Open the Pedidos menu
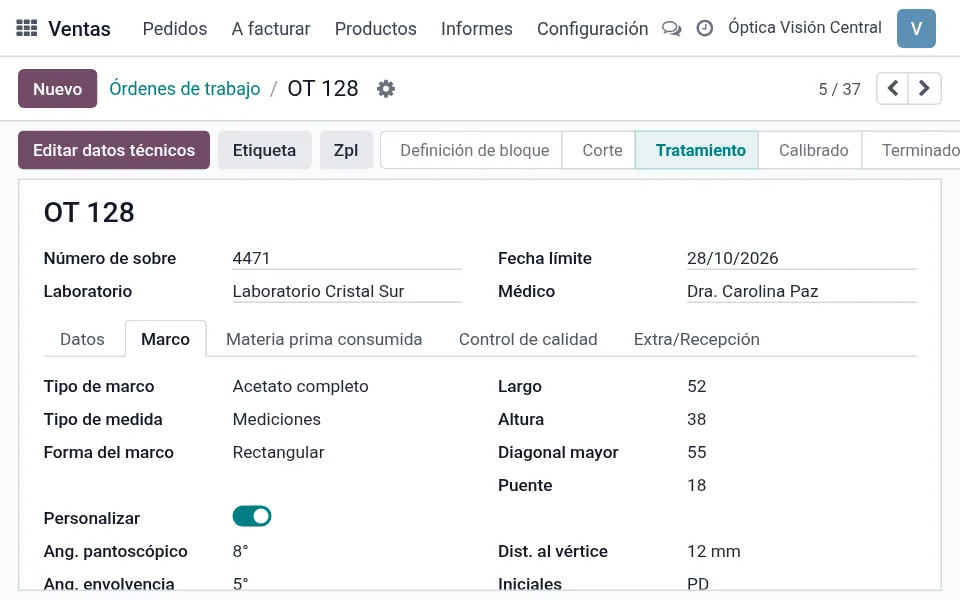 click(x=174, y=29)
